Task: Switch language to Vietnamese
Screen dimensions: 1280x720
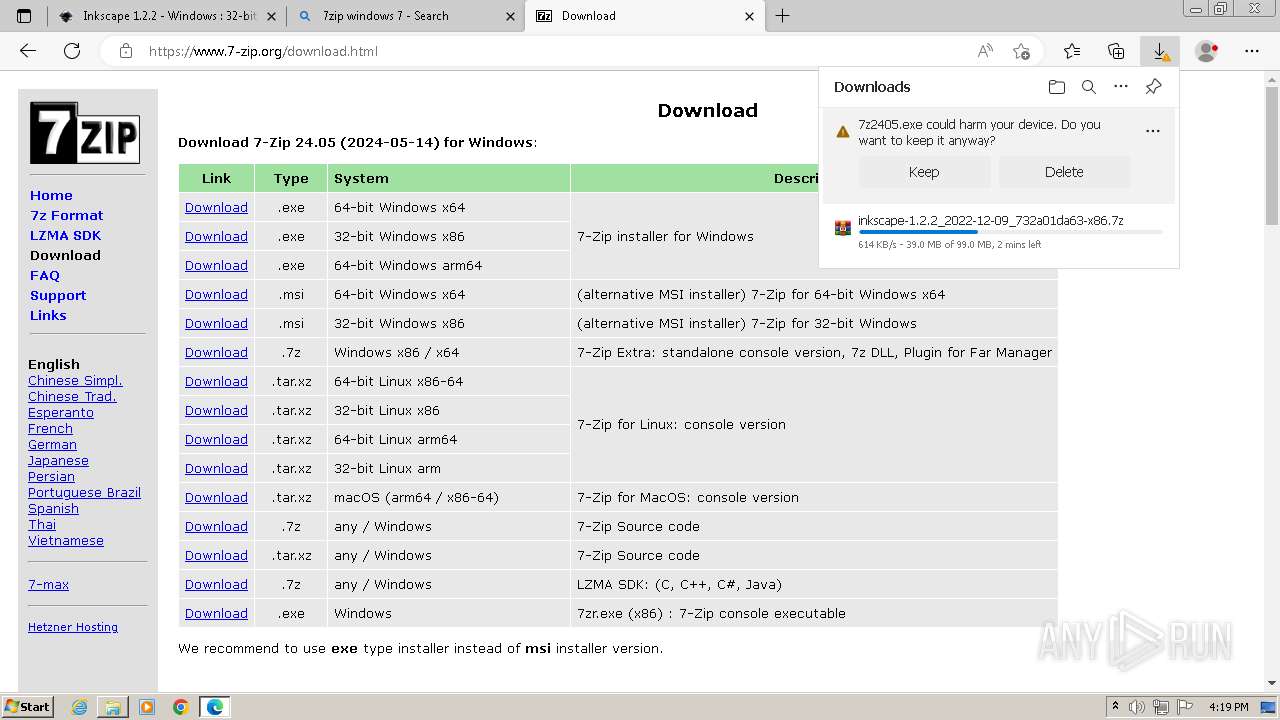Action: click(x=66, y=540)
